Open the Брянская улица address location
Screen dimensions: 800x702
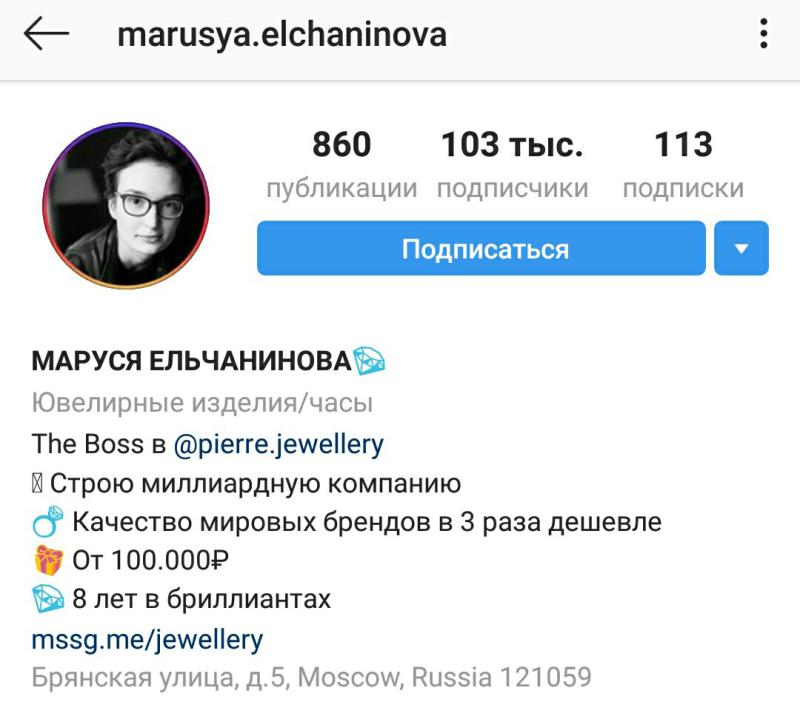pos(311,678)
